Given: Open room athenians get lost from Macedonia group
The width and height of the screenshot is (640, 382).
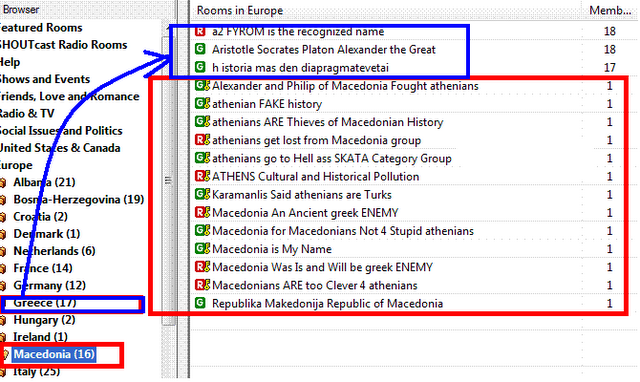Looking at the screenshot, I should click(x=316, y=140).
